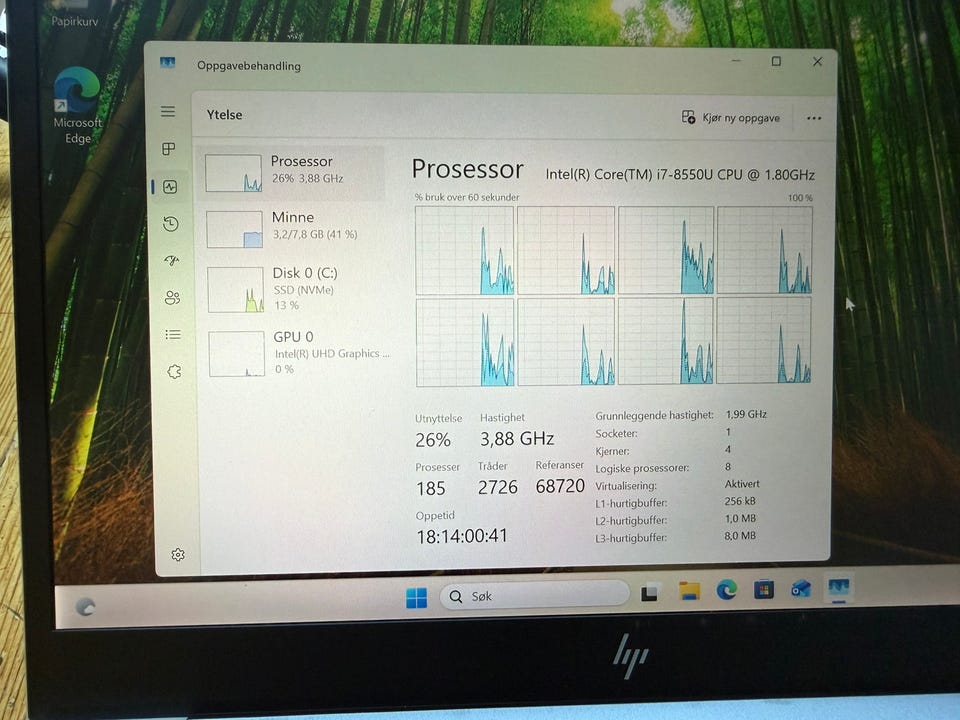The image size is (960, 720).
Task: Select Prosessor in the performance list
Action: click(291, 173)
